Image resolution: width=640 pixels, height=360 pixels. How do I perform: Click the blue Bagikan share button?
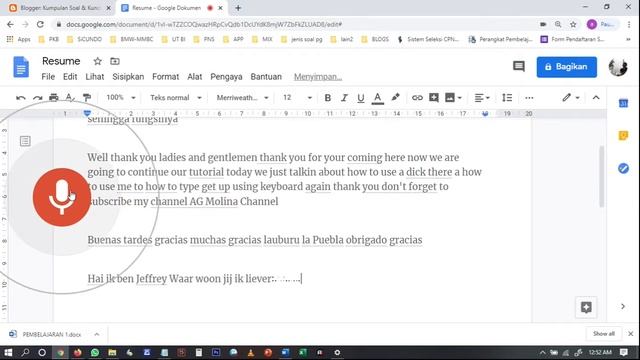(x=567, y=67)
